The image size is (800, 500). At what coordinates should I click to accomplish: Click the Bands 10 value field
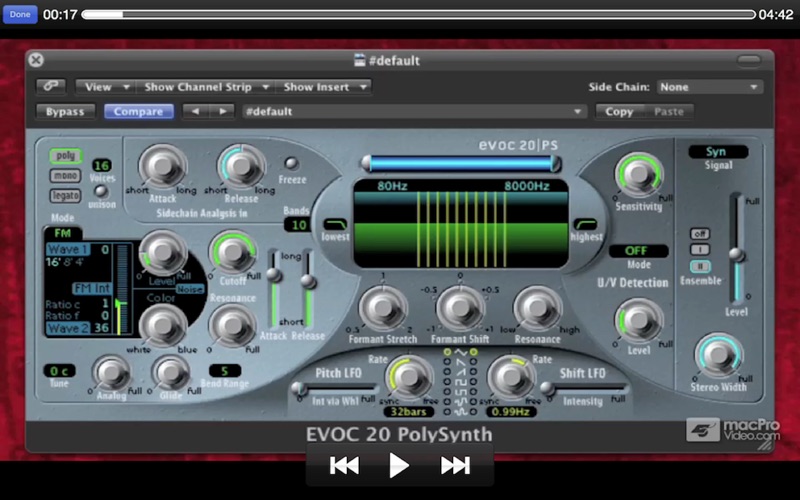point(298,224)
